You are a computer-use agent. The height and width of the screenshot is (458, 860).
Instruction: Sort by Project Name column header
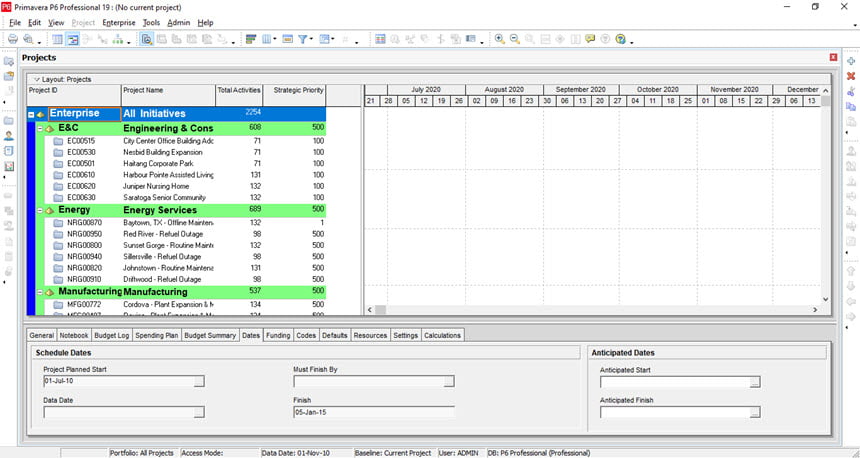point(168,95)
